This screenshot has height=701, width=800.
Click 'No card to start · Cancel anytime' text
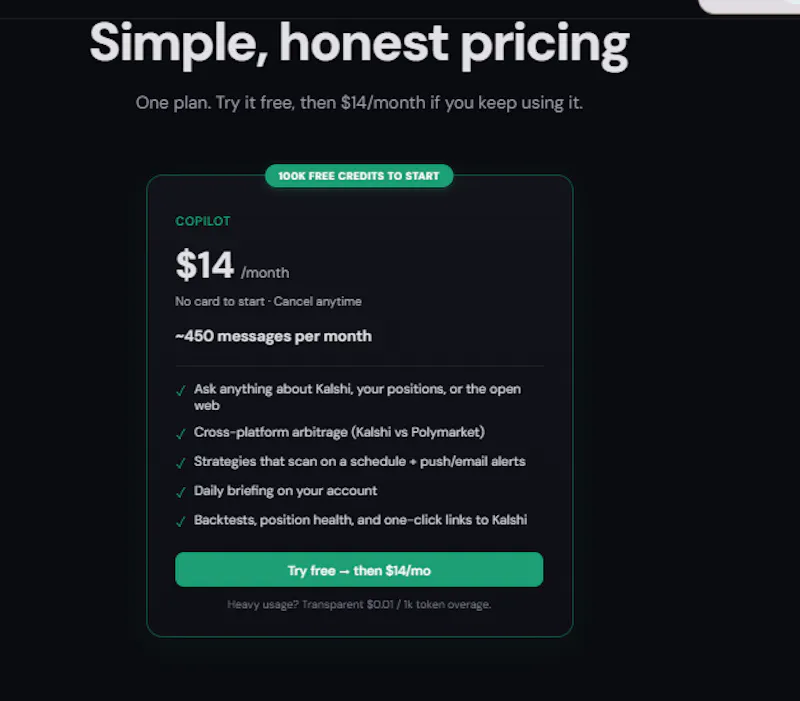[x=268, y=302]
